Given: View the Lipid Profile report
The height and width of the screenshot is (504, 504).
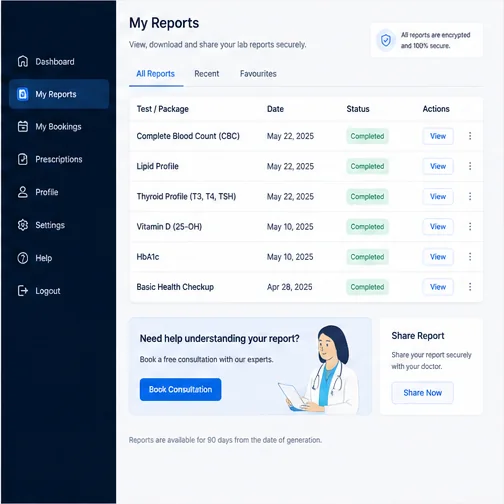Looking at the screenshot, I should tap(438, 166).
